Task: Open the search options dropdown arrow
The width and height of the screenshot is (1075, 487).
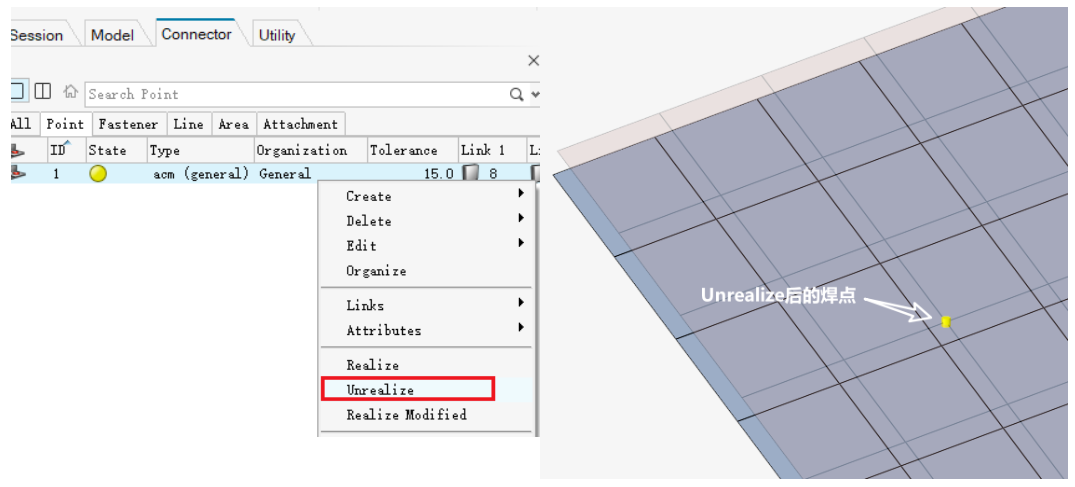Action: click(x=535, y=94)
